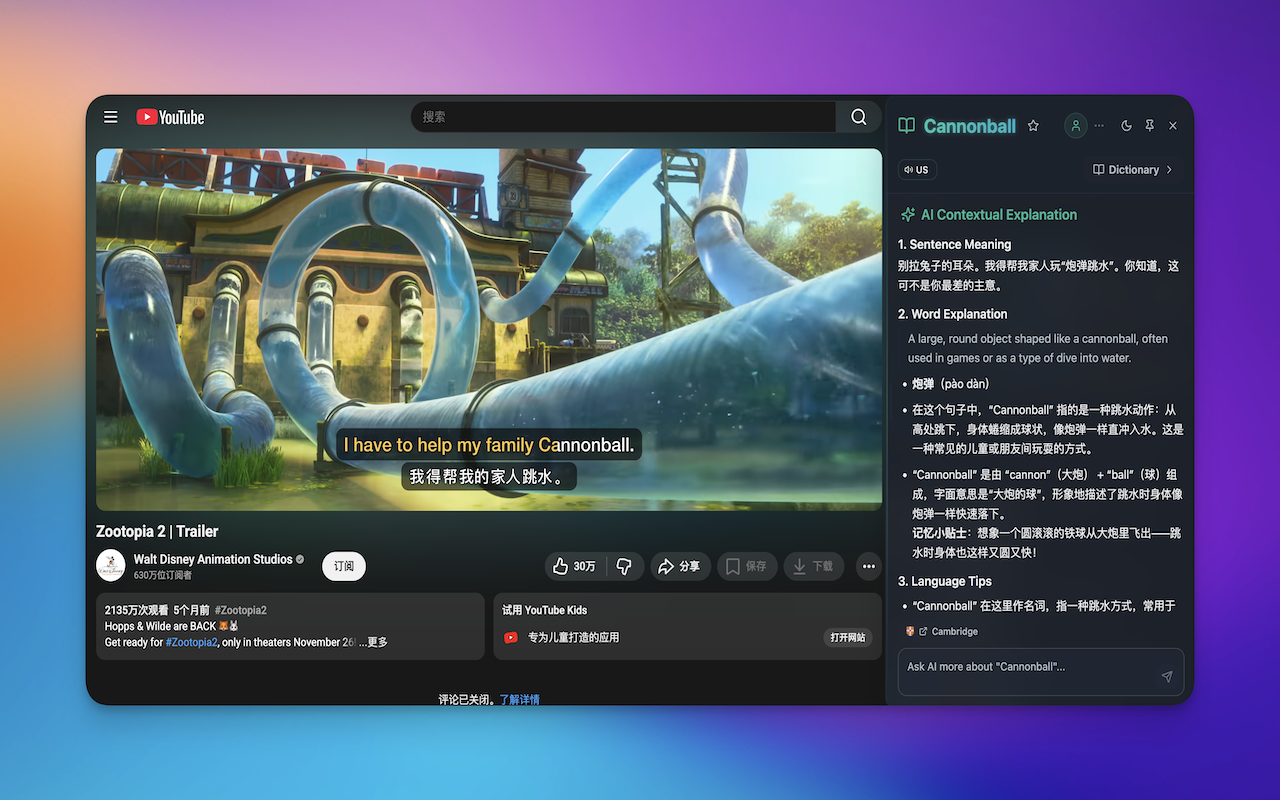Send the Ask AI message
The height and width of the screenshot is (800, 1280).
point(1166,677)
